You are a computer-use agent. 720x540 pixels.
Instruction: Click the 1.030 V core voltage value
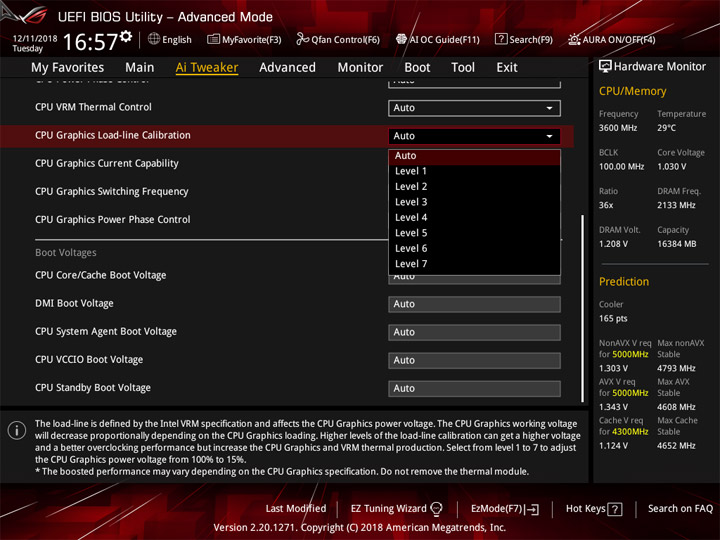click(672, 166)
